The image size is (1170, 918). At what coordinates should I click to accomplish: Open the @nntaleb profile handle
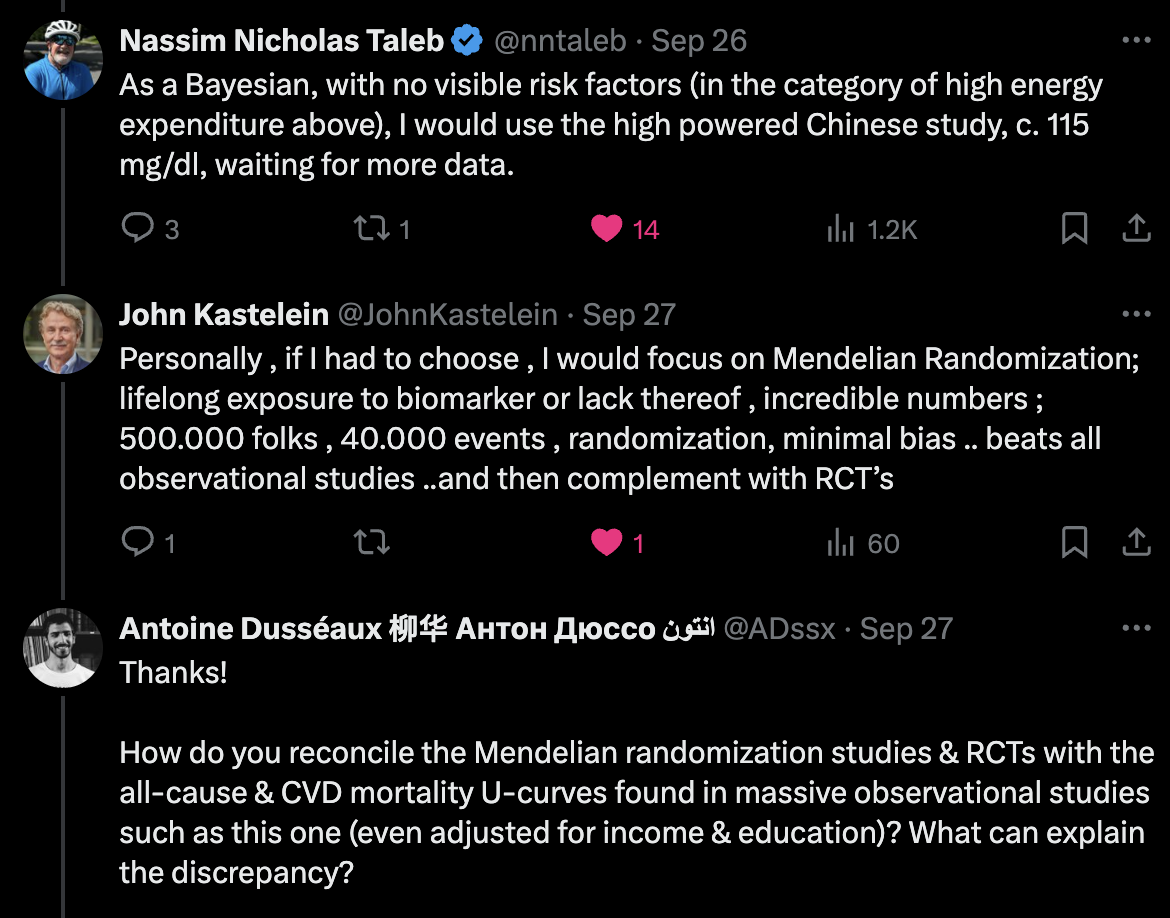560,41
